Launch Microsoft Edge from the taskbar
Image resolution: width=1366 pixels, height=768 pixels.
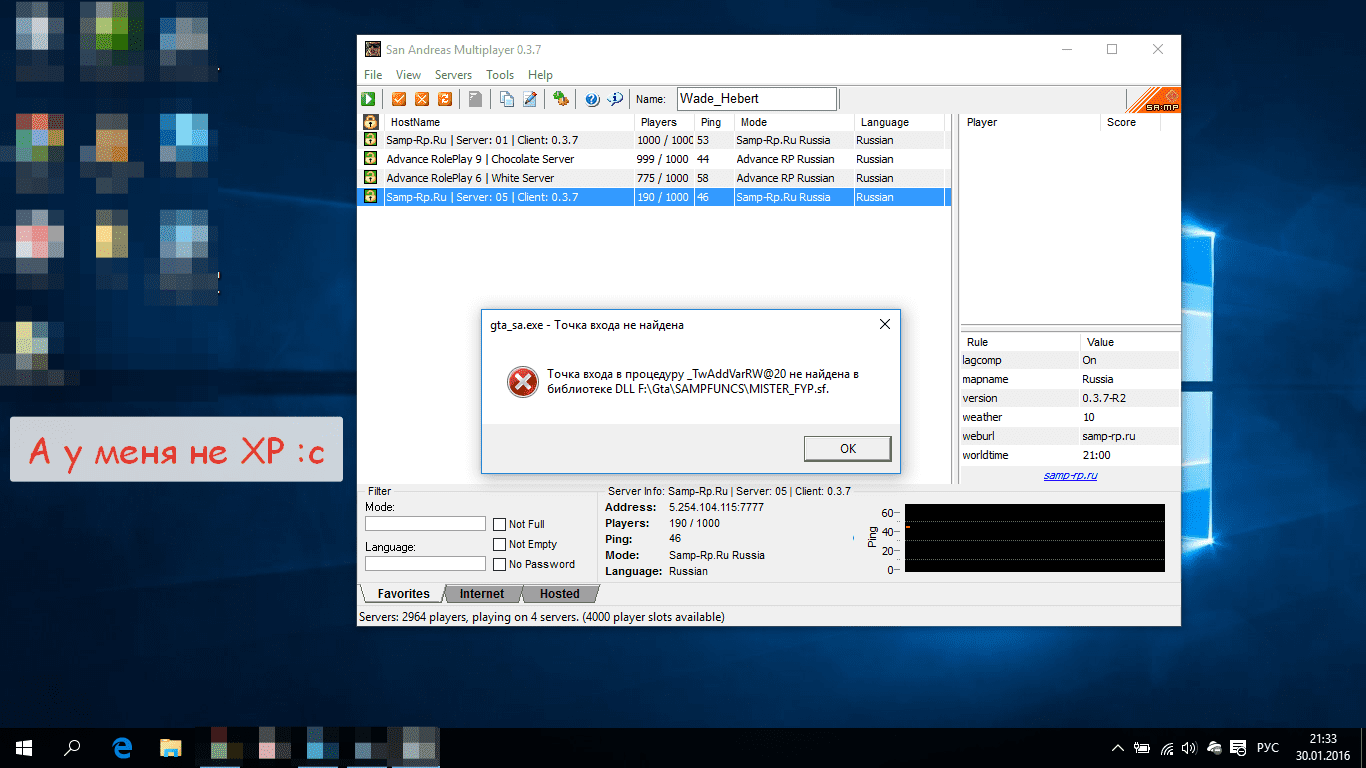122,747
